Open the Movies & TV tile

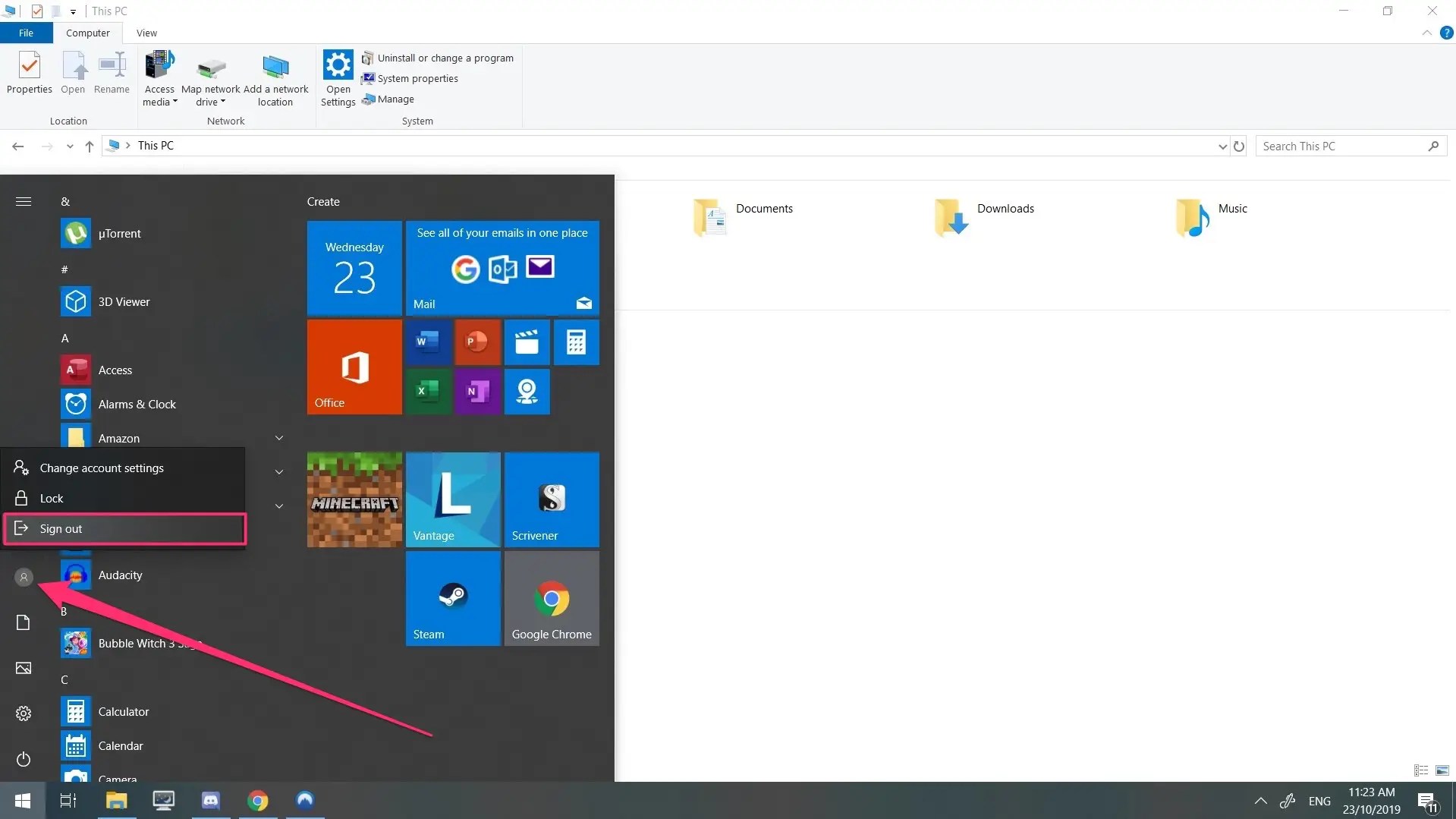click(527, 342)
